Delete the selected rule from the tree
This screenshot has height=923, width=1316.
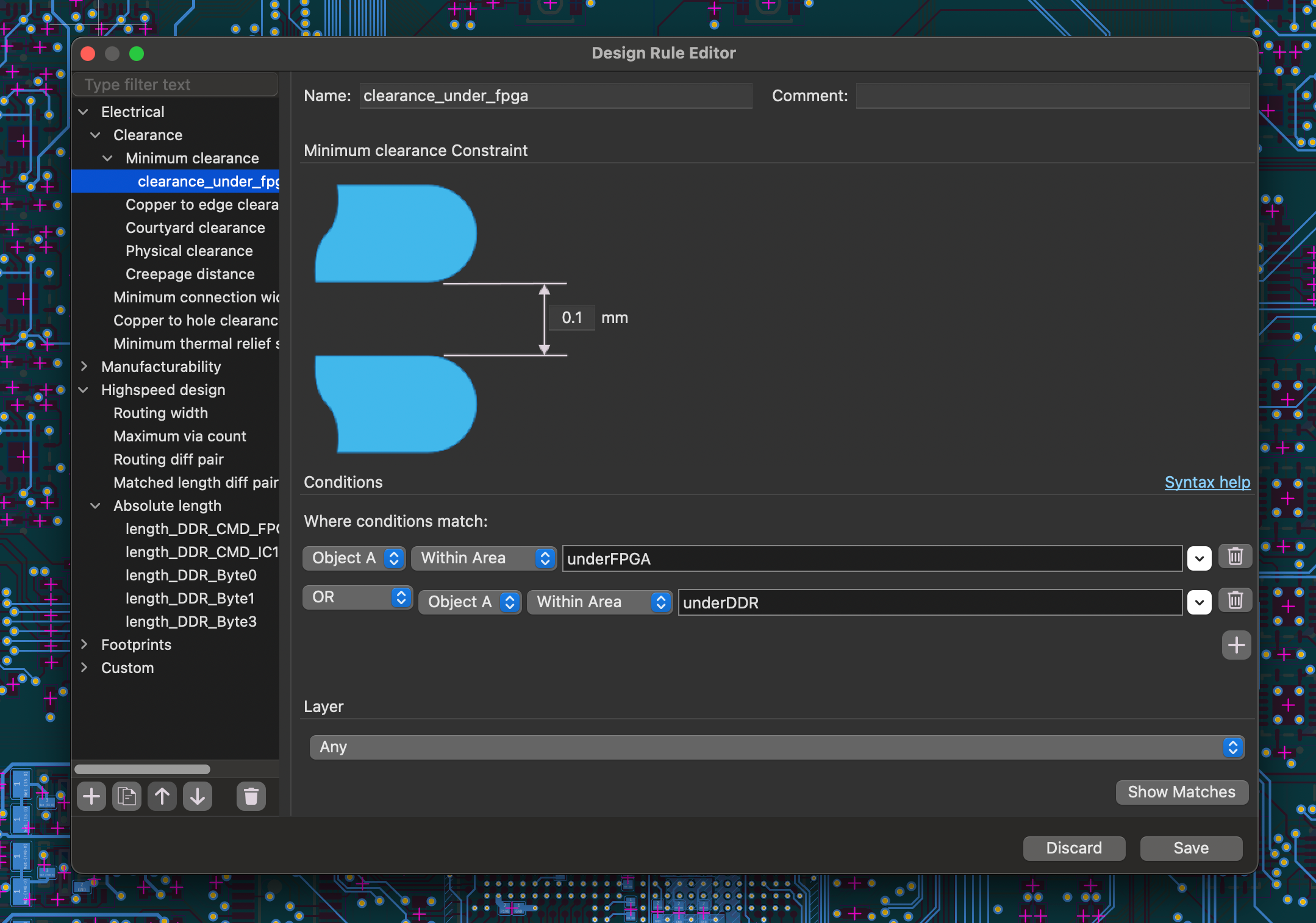pos(251,796)
